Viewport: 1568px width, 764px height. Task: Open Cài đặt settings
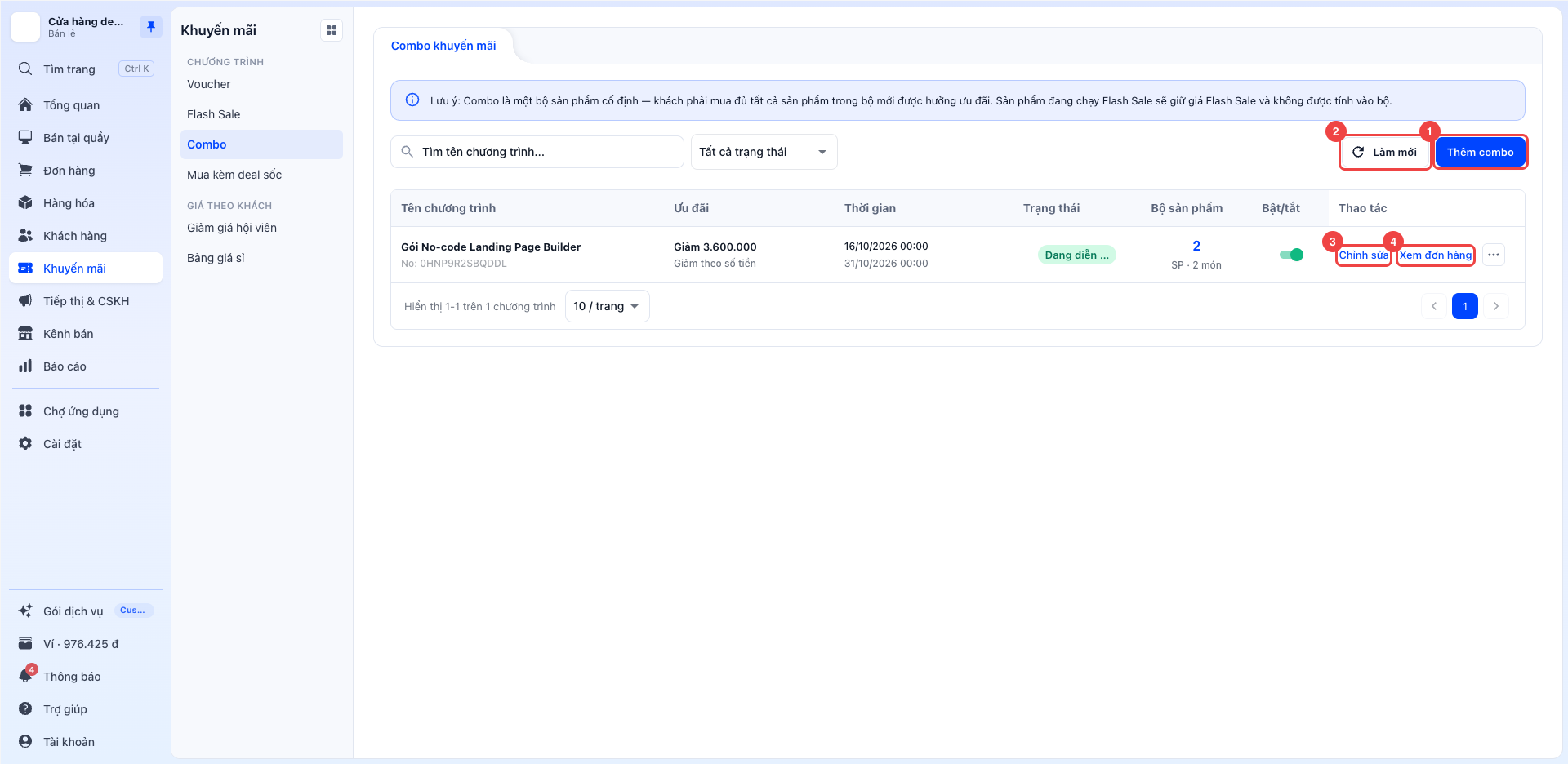point(86,444)
